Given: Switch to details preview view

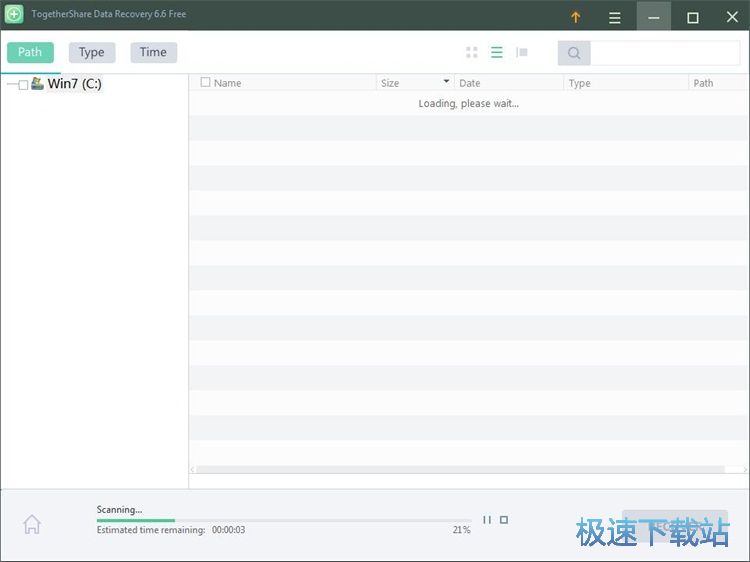Looking at the screenshot, I should pyautogui.click(x=522, y=53).
